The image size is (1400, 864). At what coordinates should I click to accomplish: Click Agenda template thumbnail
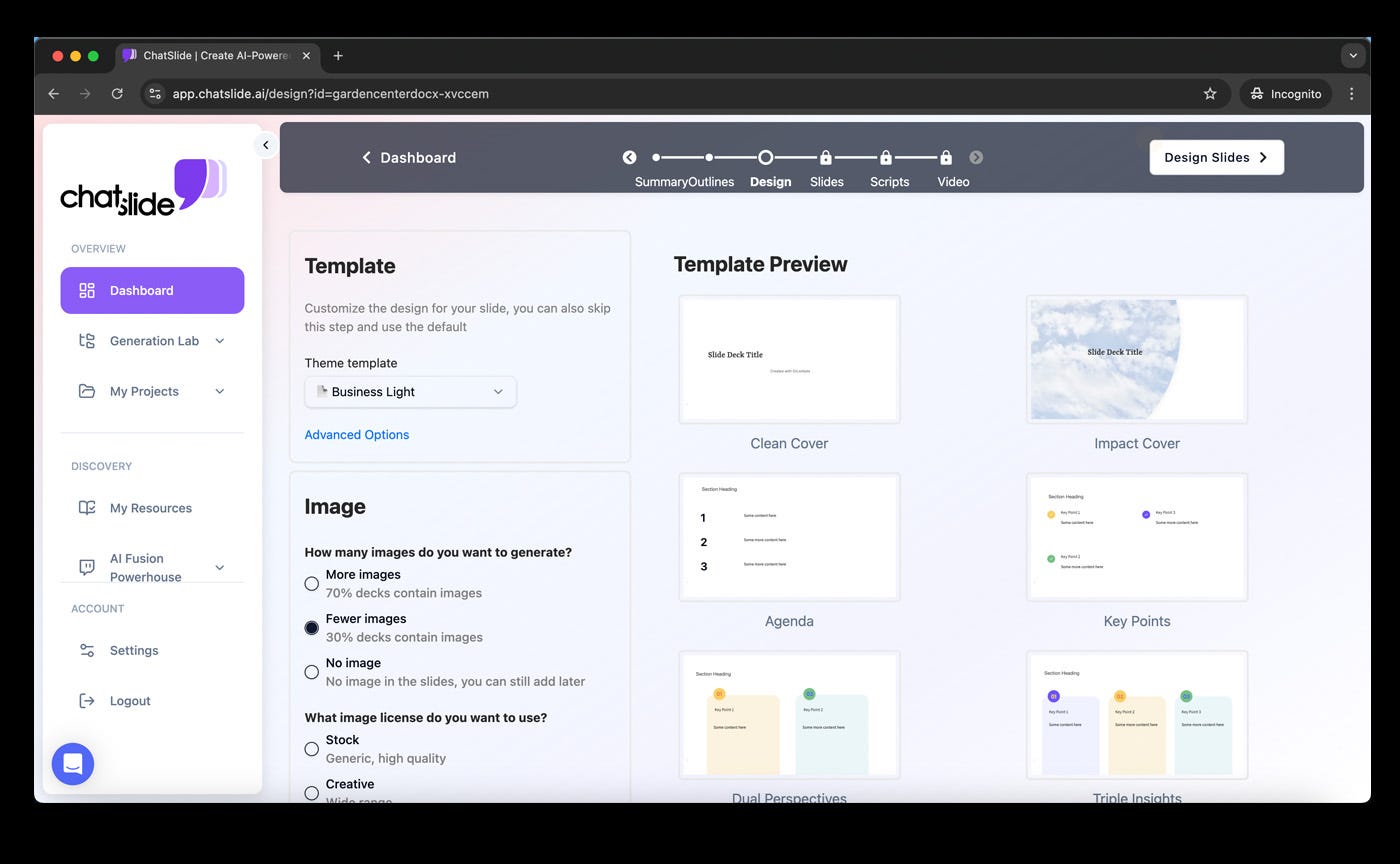point(789,537)
